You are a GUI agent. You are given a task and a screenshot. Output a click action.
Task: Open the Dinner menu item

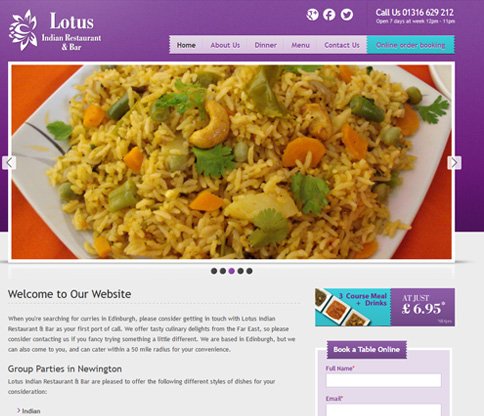coord(265,45)
